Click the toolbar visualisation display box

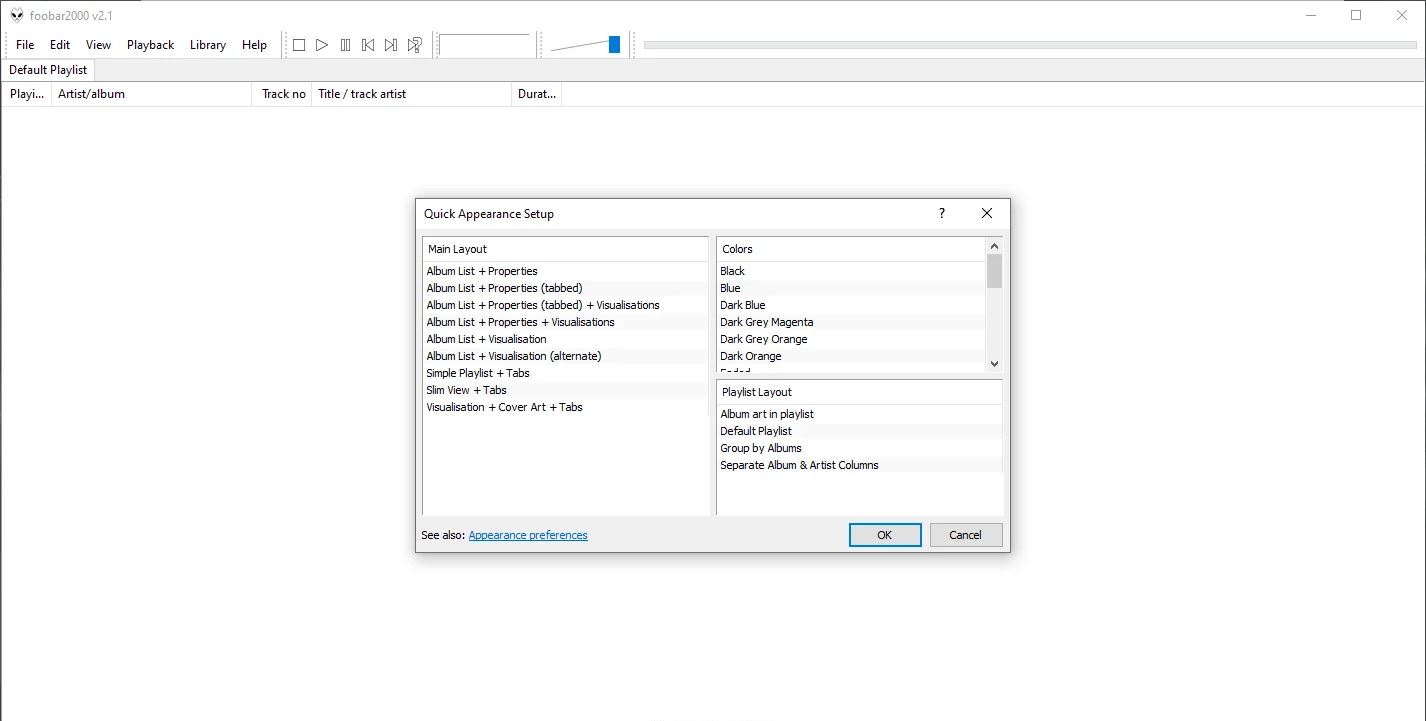pos(484,45)
